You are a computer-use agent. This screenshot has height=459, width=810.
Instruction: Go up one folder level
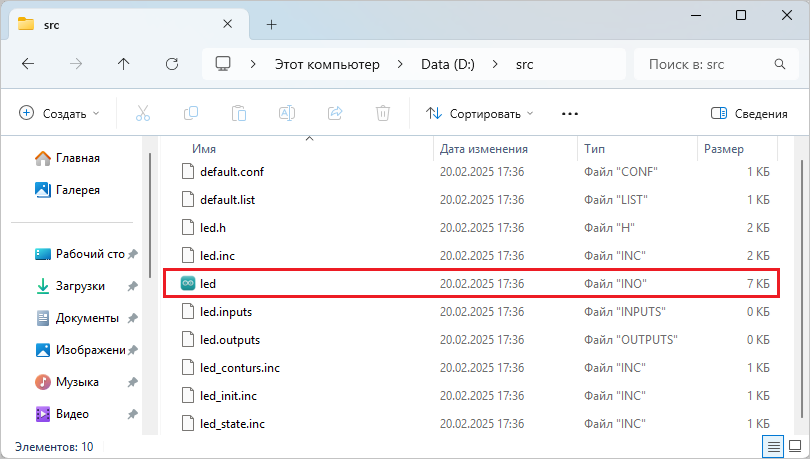coord(123,64)
